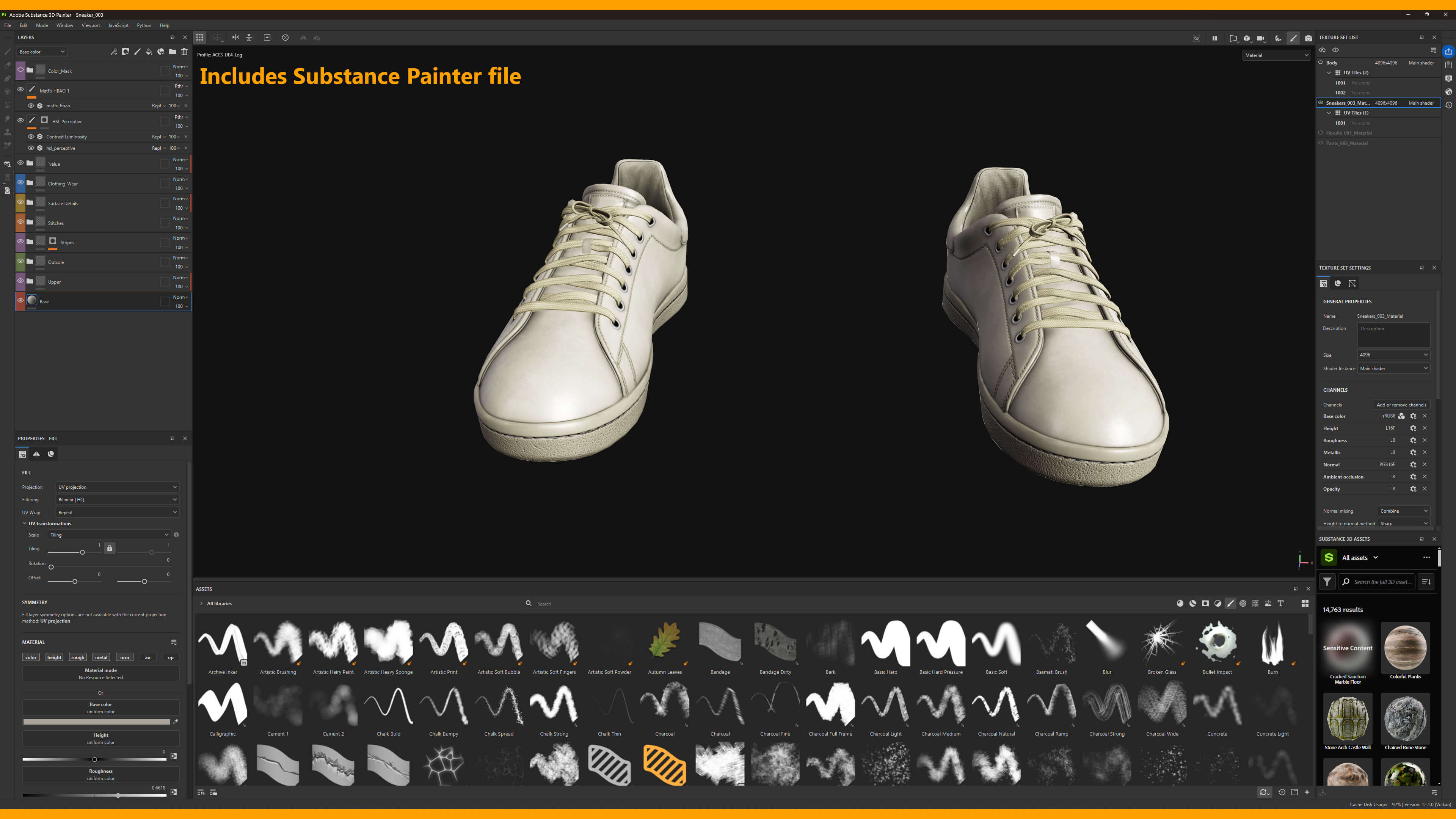This screenshot has height=819, width=1456.
Task: Collapse the UV Tiles (2) expander
Action: [1329, 73]
